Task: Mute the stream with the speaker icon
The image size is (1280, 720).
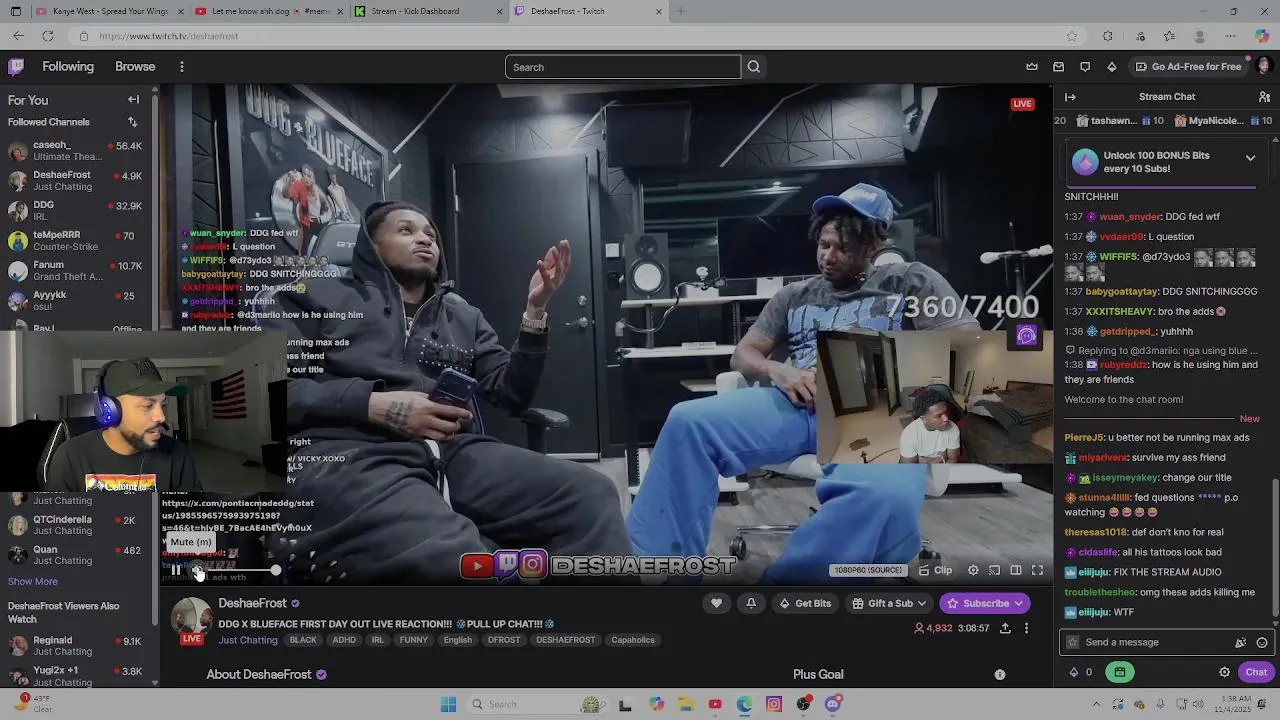Action: [199, 570]
